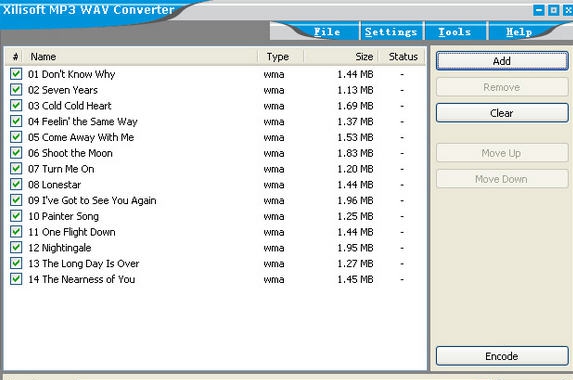Click the 1.37 MB size cell

click(x=355, y=121)
